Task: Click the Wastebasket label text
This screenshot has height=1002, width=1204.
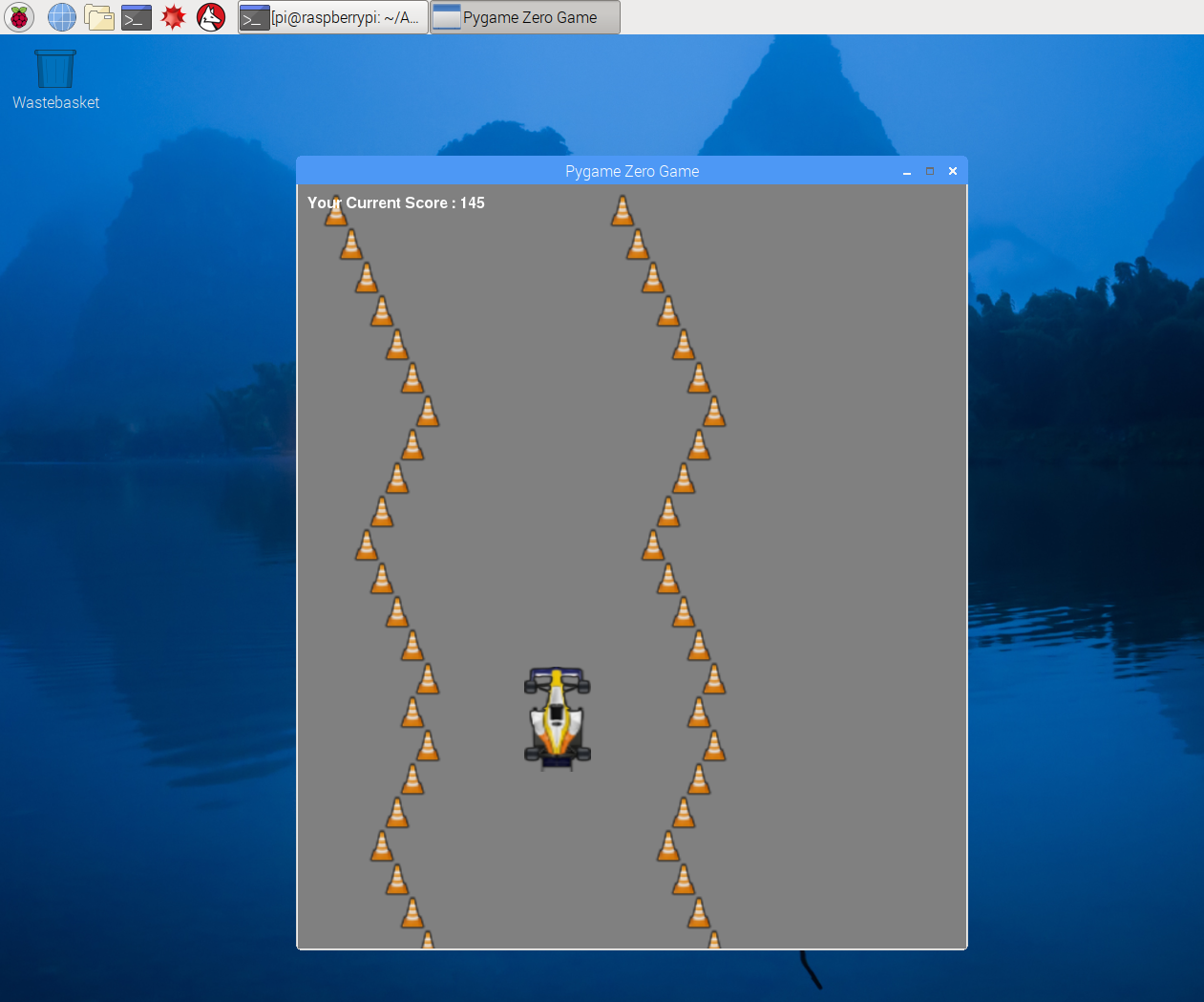Action: 54,102
